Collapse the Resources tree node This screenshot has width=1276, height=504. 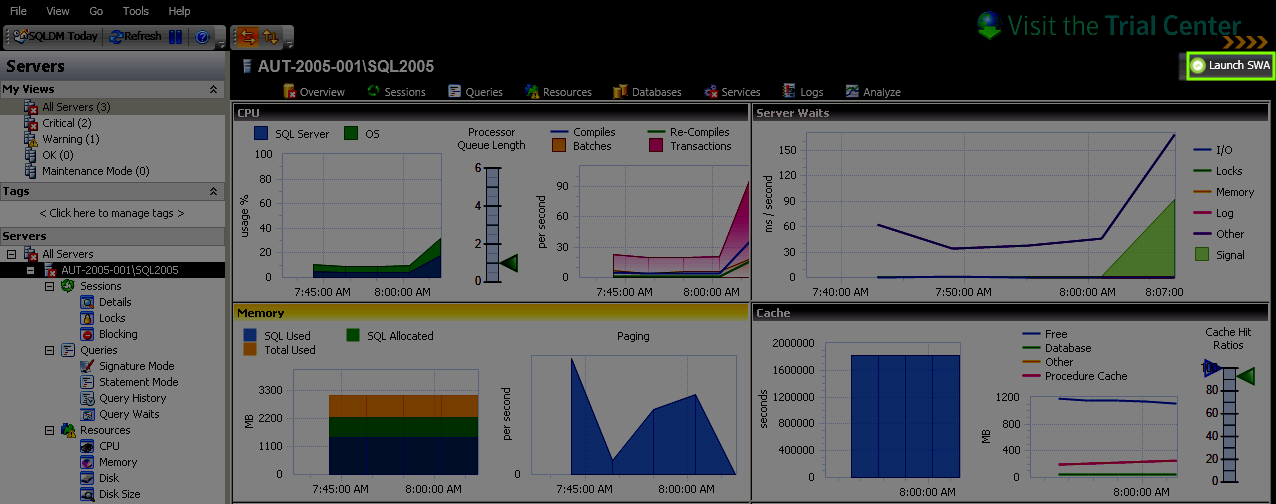(x=50, y=430)
